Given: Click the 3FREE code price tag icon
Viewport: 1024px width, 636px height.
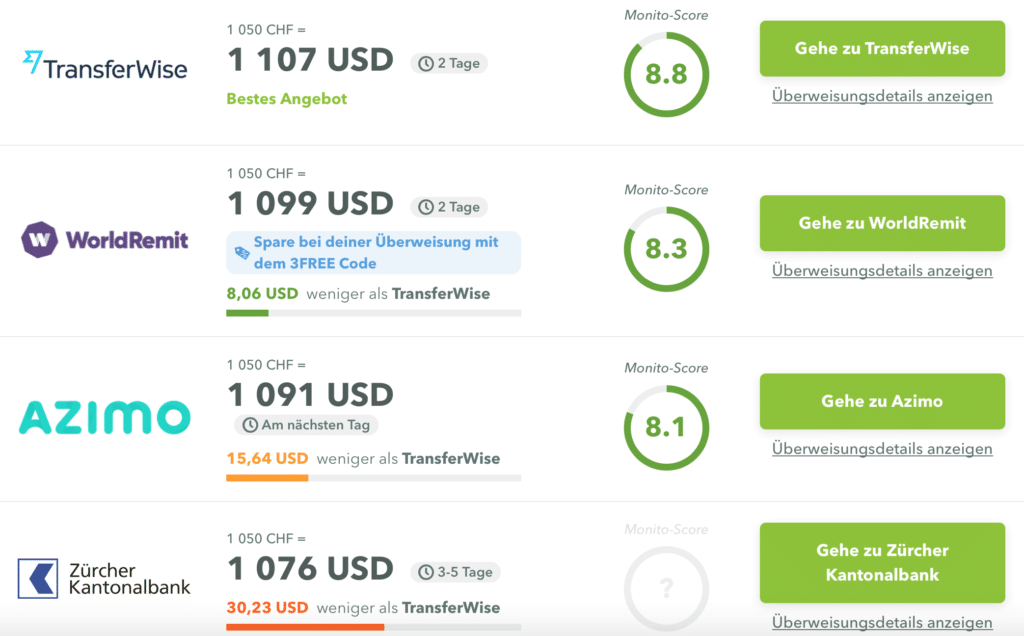Looking at the screenshot, I should (241, 253).
